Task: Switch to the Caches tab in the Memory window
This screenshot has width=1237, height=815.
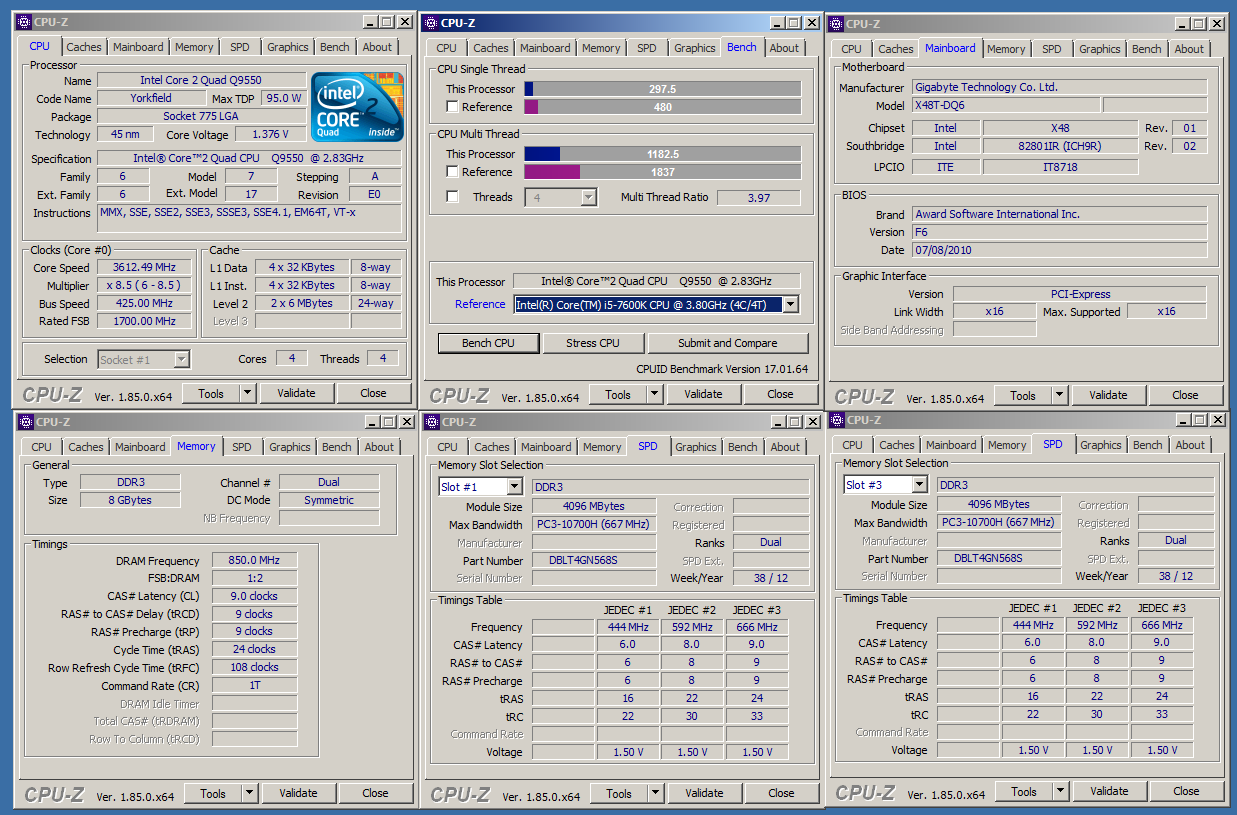Action: [x=87, y=447]
